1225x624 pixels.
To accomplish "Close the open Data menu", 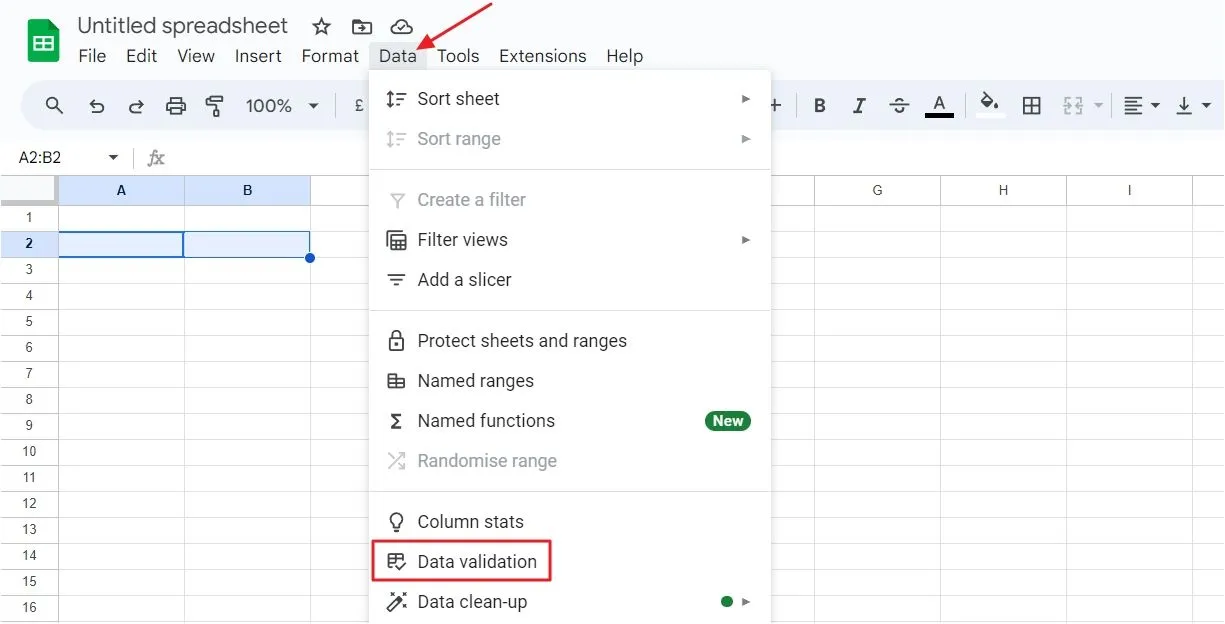I will 398,56.
